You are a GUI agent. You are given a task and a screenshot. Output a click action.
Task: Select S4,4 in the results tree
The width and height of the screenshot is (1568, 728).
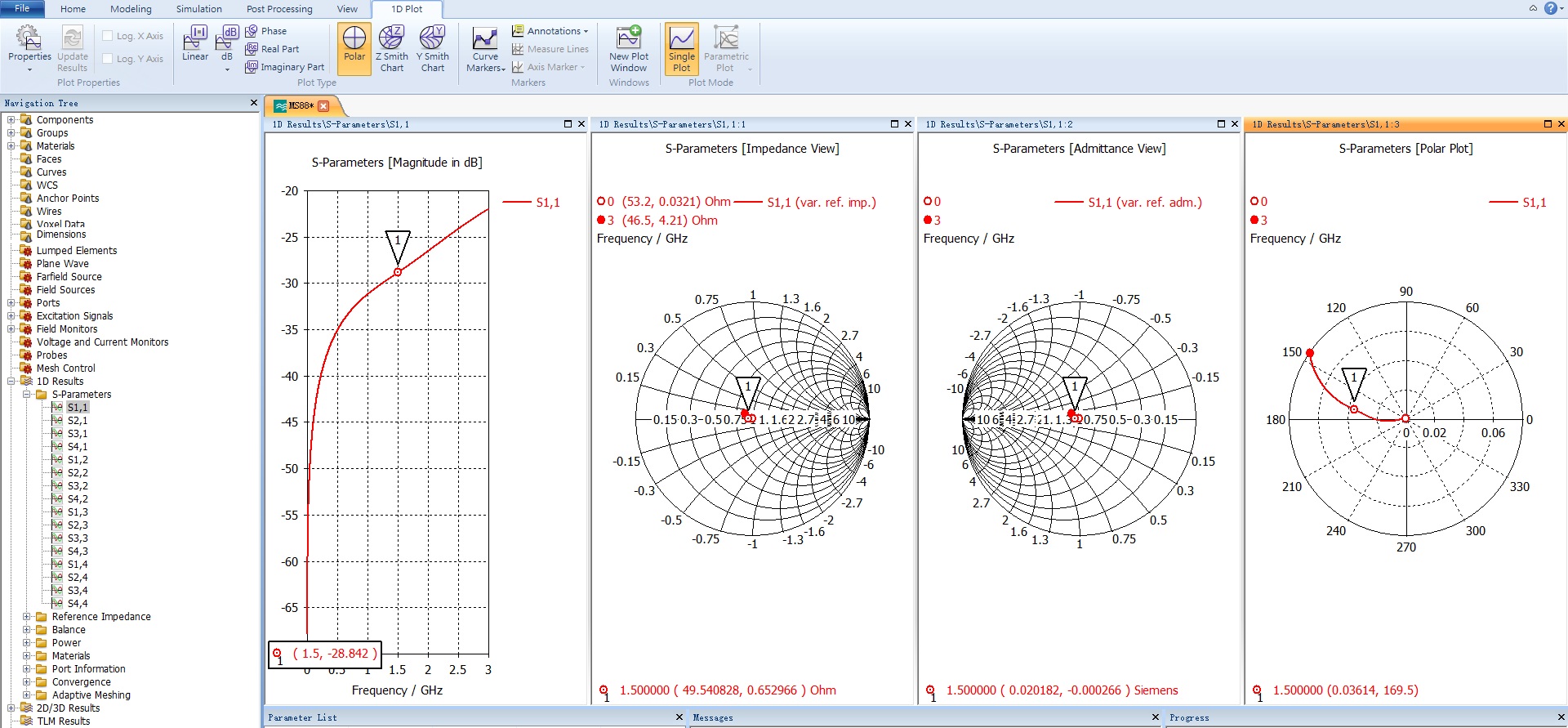click(78, 604)
